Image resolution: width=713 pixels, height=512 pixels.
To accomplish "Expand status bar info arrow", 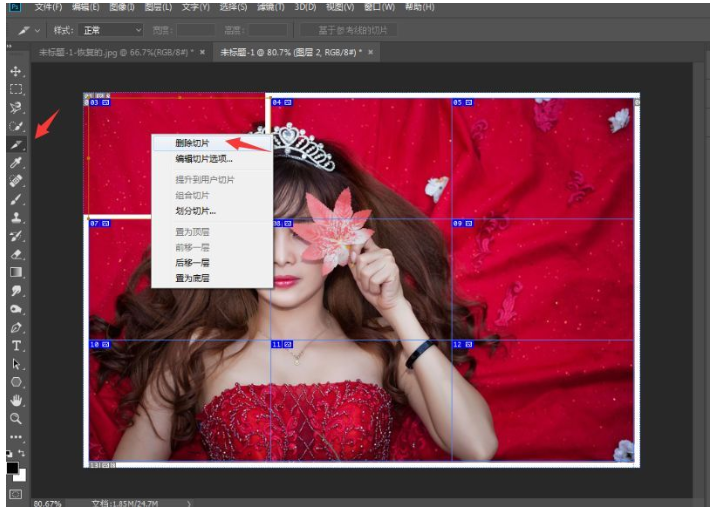I will 188,504.
